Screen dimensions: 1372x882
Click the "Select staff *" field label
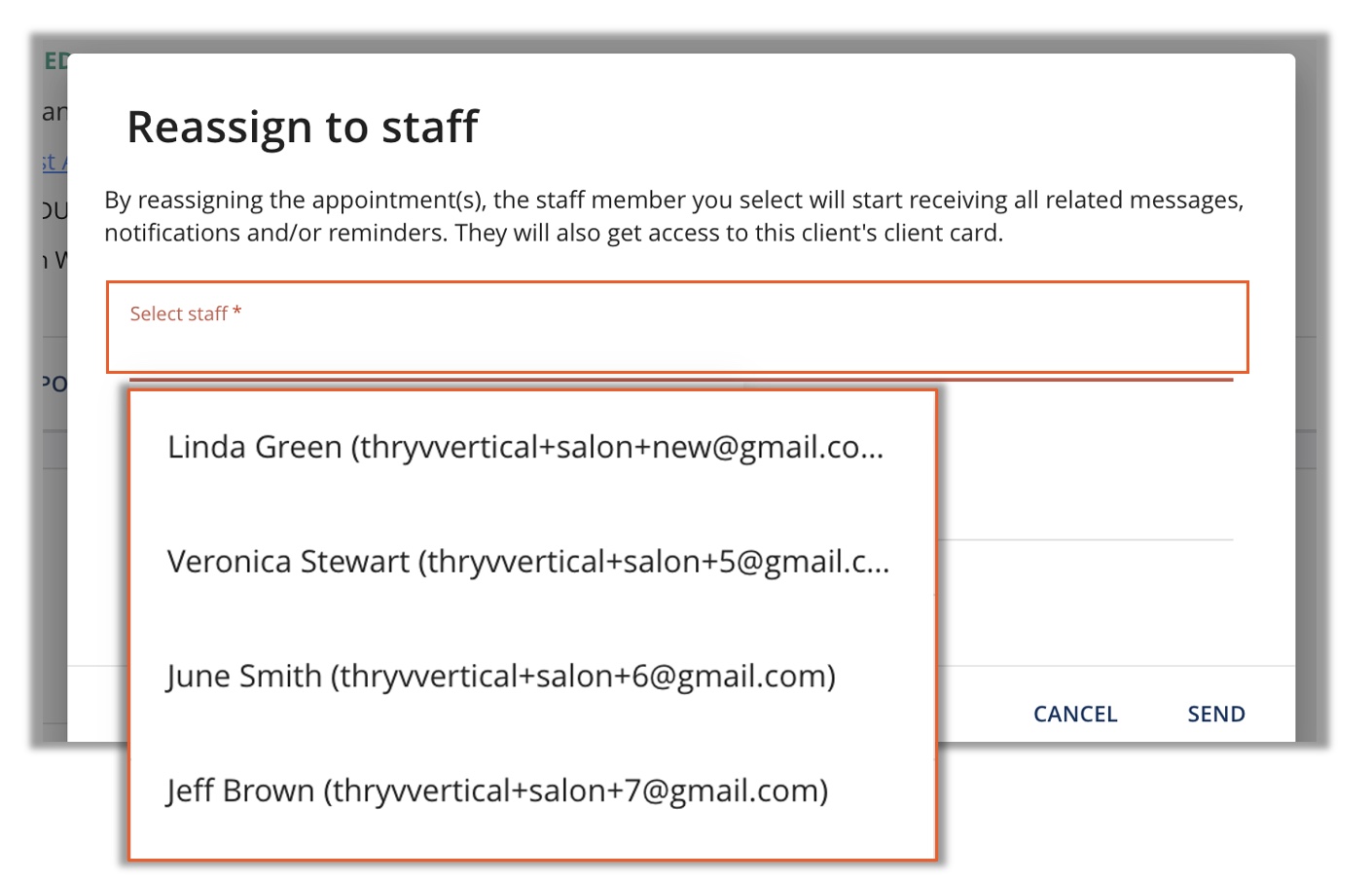click(178, 313)
